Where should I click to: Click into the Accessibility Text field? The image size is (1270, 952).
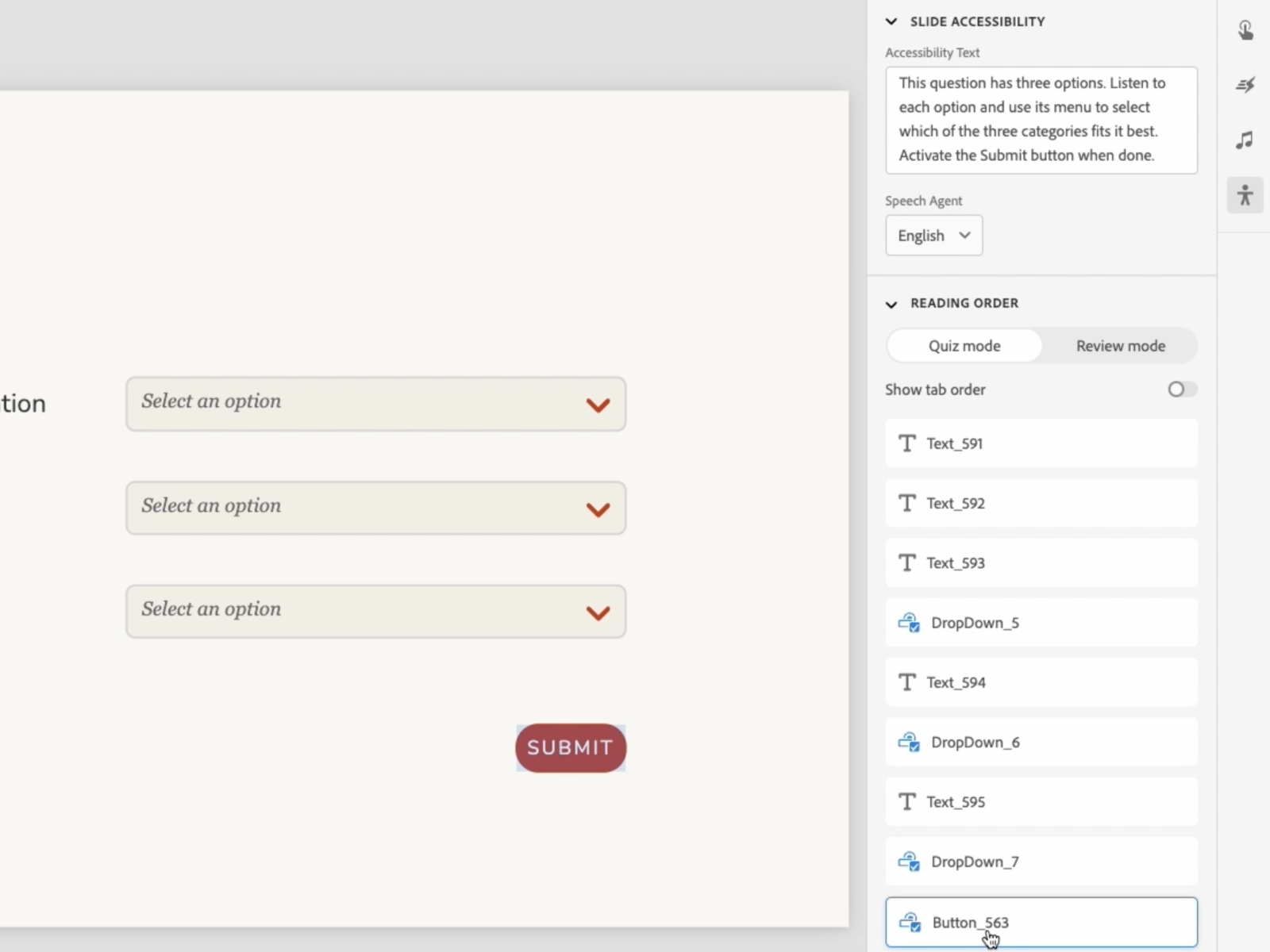(1041, 120)
